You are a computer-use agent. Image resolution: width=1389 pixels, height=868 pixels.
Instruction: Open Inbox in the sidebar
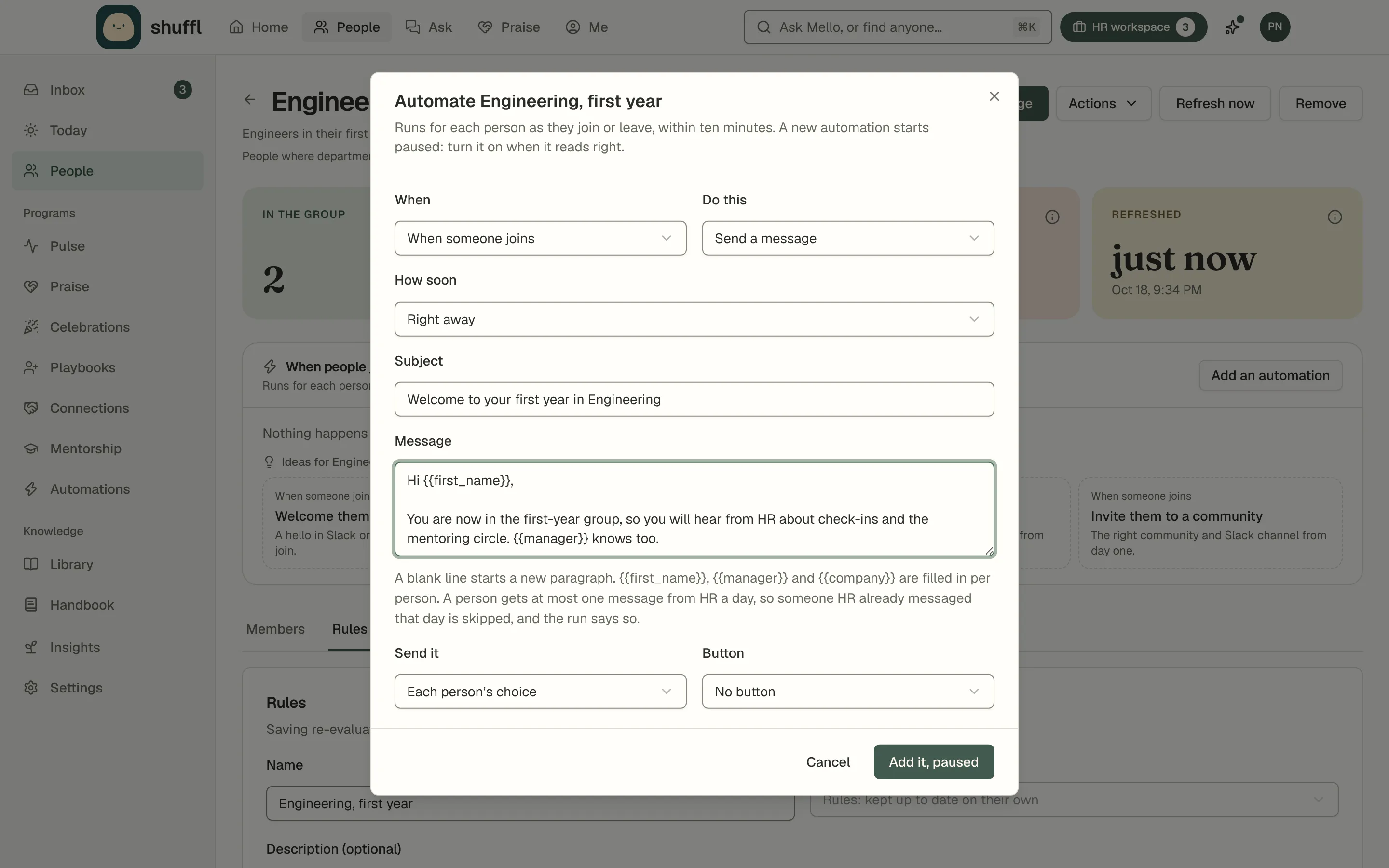(x=108, y=90)
